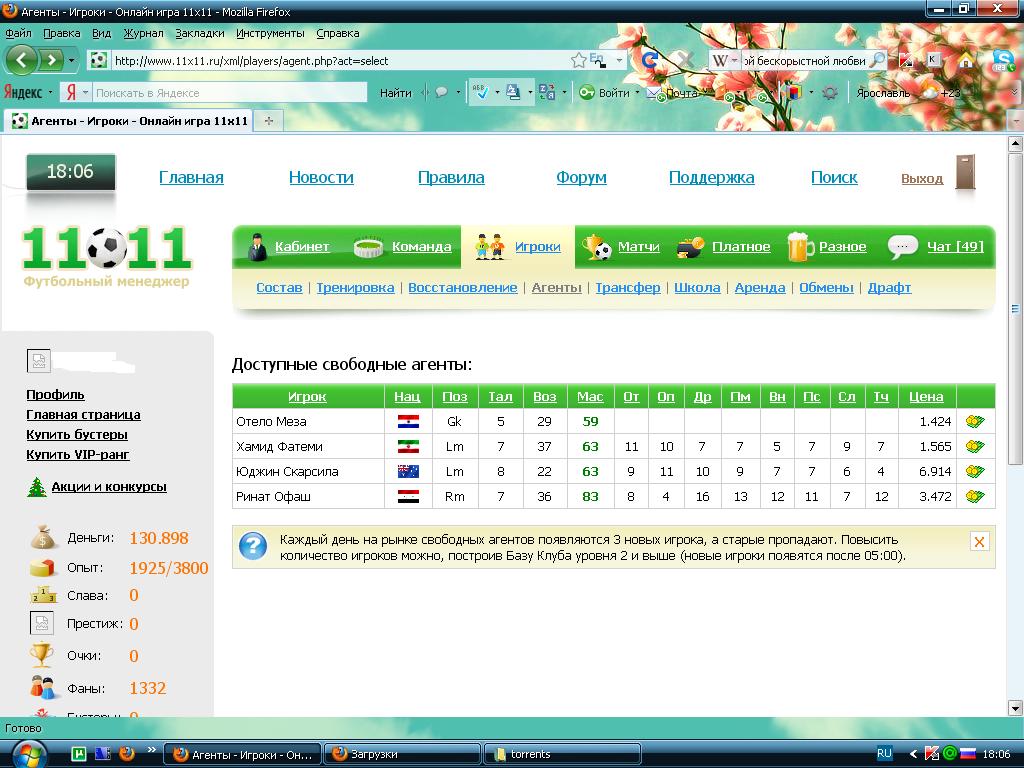Open the torrents taskbar button
This screenshot has width=1024, height=768.
pyautogui.click(x=562, y=754)
